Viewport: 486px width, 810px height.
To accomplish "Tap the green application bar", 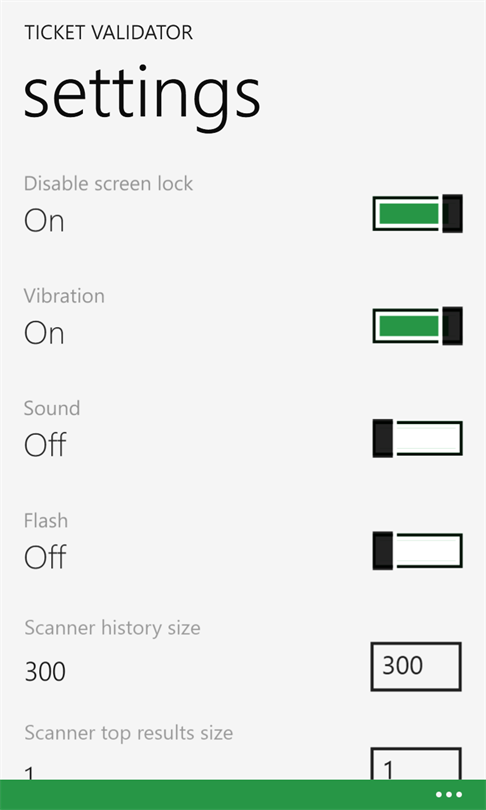I will [243, 795].
